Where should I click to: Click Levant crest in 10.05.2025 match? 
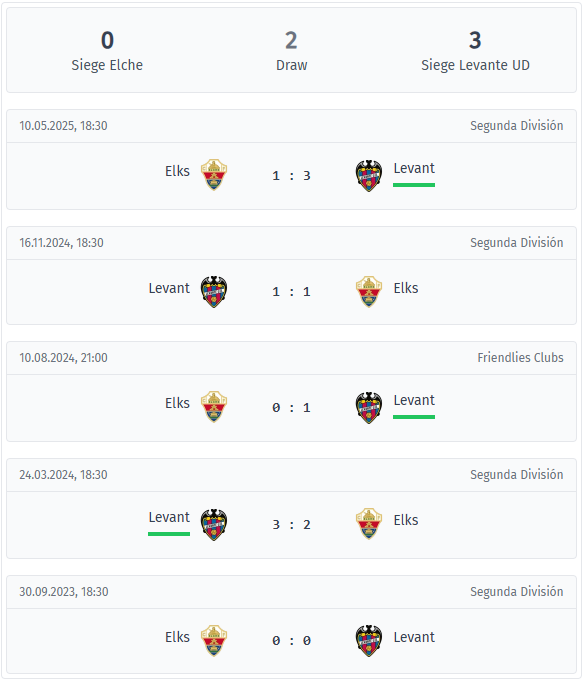(x=369, y=176)
